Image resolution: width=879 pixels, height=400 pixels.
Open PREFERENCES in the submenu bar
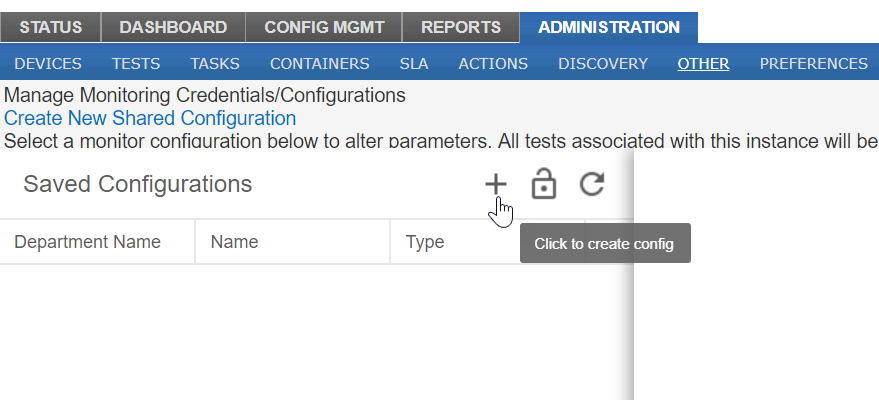(813, 64)
